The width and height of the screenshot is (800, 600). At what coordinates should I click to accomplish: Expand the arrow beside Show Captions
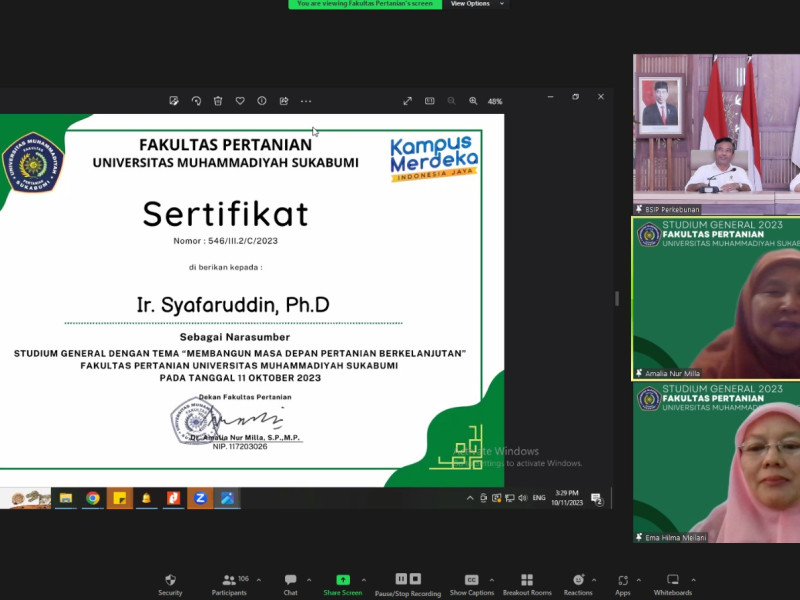[491, 580]
